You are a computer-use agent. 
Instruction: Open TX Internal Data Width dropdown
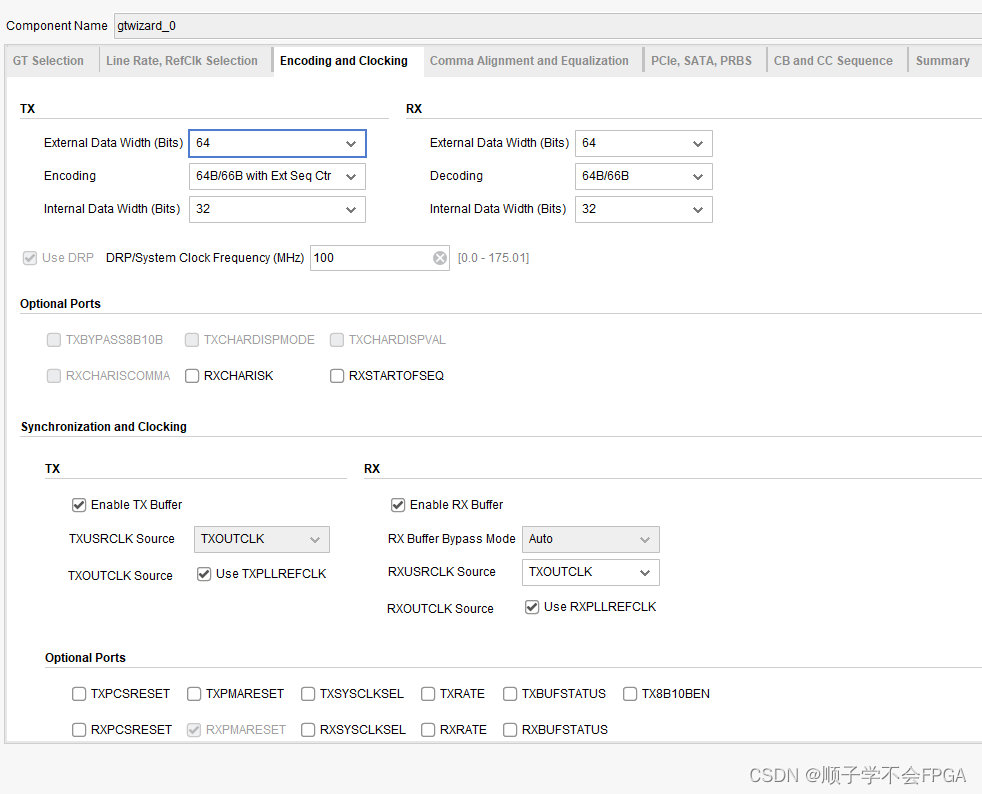(x=277, y=209)
